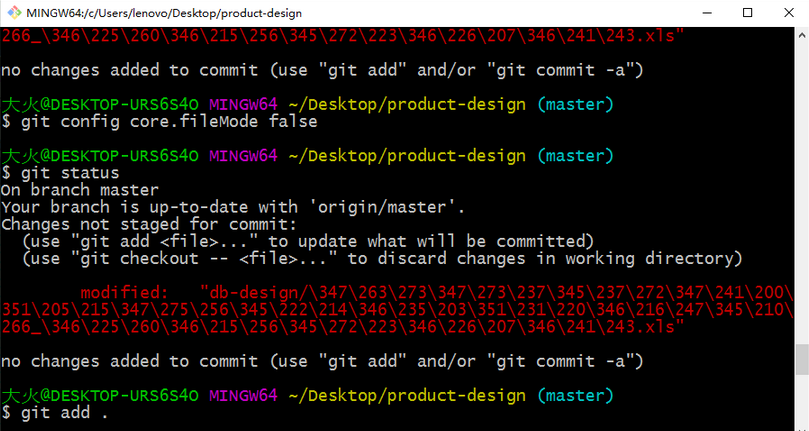Click the red 'modified:' label

(x=124, y=293)
